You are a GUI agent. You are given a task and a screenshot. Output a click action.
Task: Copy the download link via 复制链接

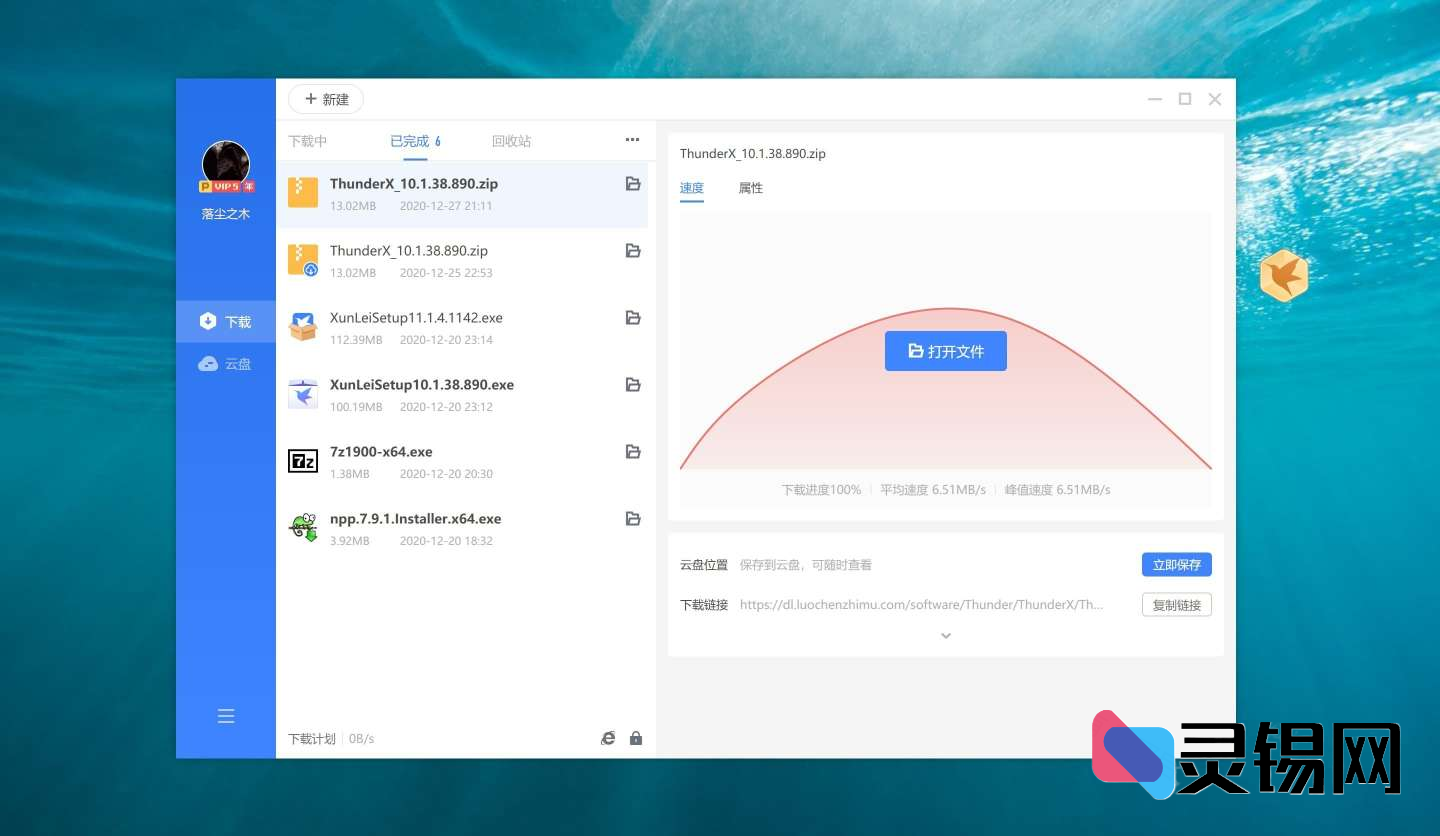[x=1176, y=604]
